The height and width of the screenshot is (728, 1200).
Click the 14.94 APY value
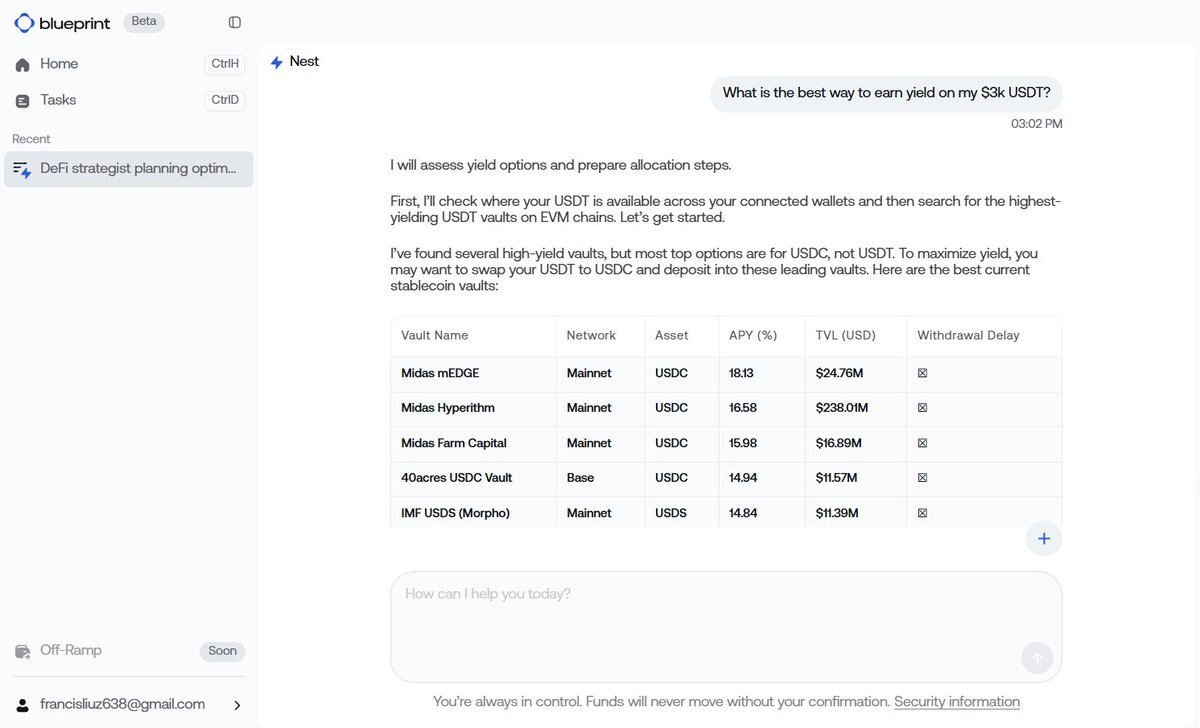[x=743, y=478]
